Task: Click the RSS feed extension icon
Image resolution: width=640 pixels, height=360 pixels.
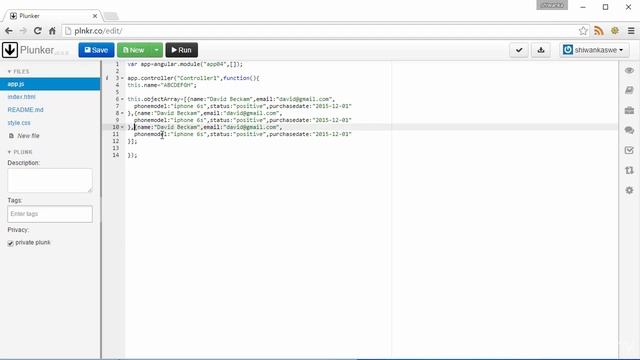Action: point(599,31)
